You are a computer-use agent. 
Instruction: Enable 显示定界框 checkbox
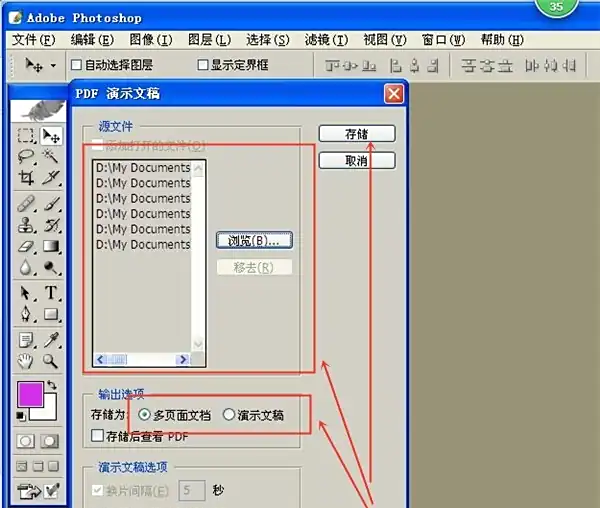(x=202, y=65)
